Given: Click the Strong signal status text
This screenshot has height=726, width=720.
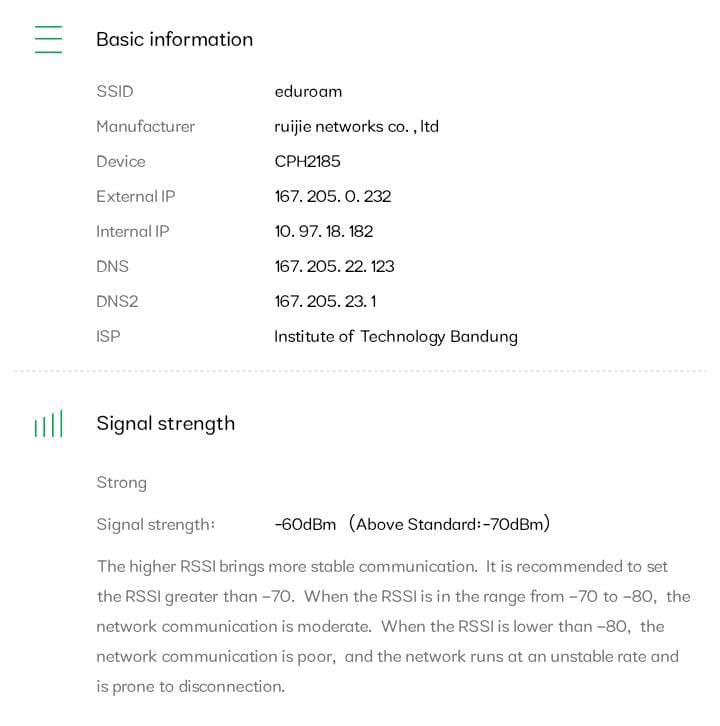Looking at the screenshot, I should 121,482.
